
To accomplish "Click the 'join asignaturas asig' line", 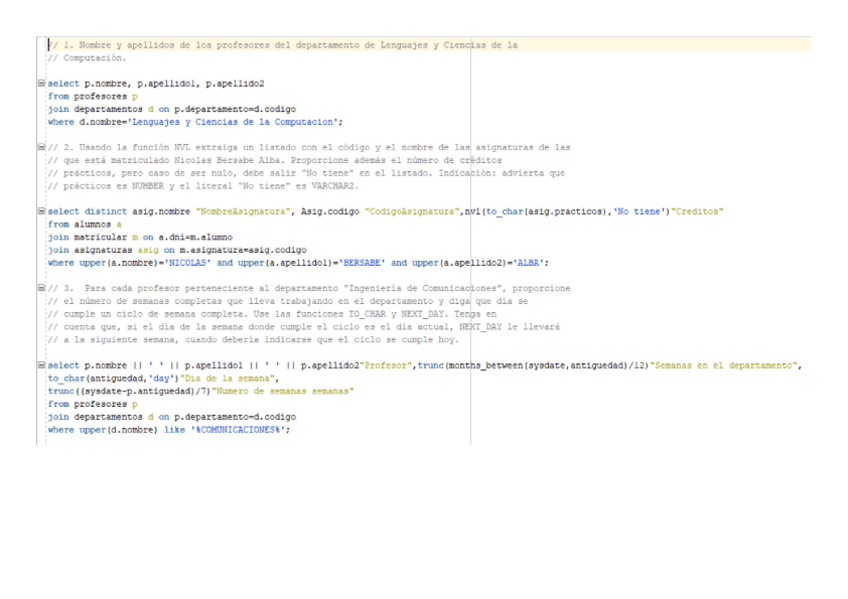I will pos(140,250).
